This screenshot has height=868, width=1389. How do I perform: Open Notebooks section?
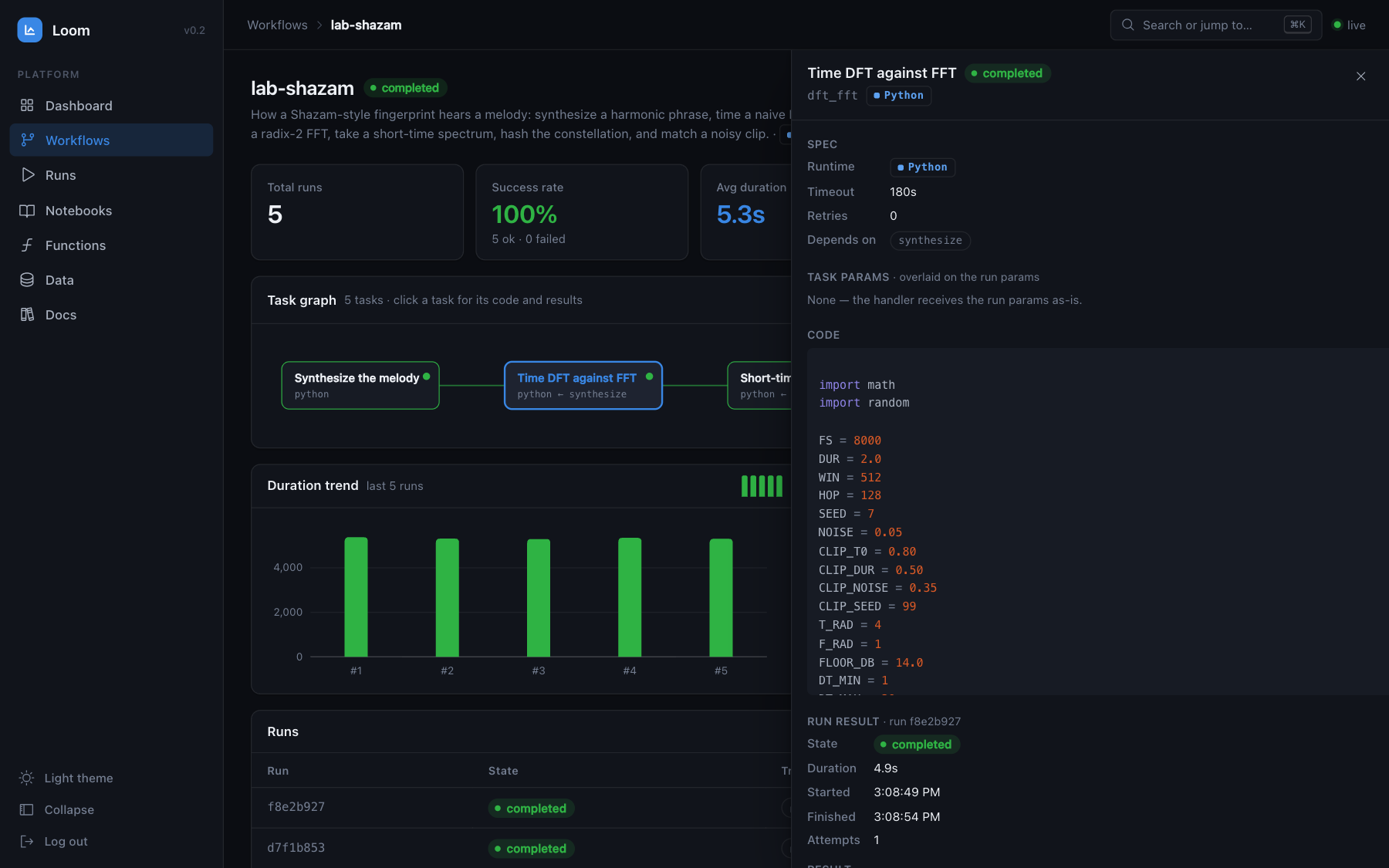pos(111,211)
